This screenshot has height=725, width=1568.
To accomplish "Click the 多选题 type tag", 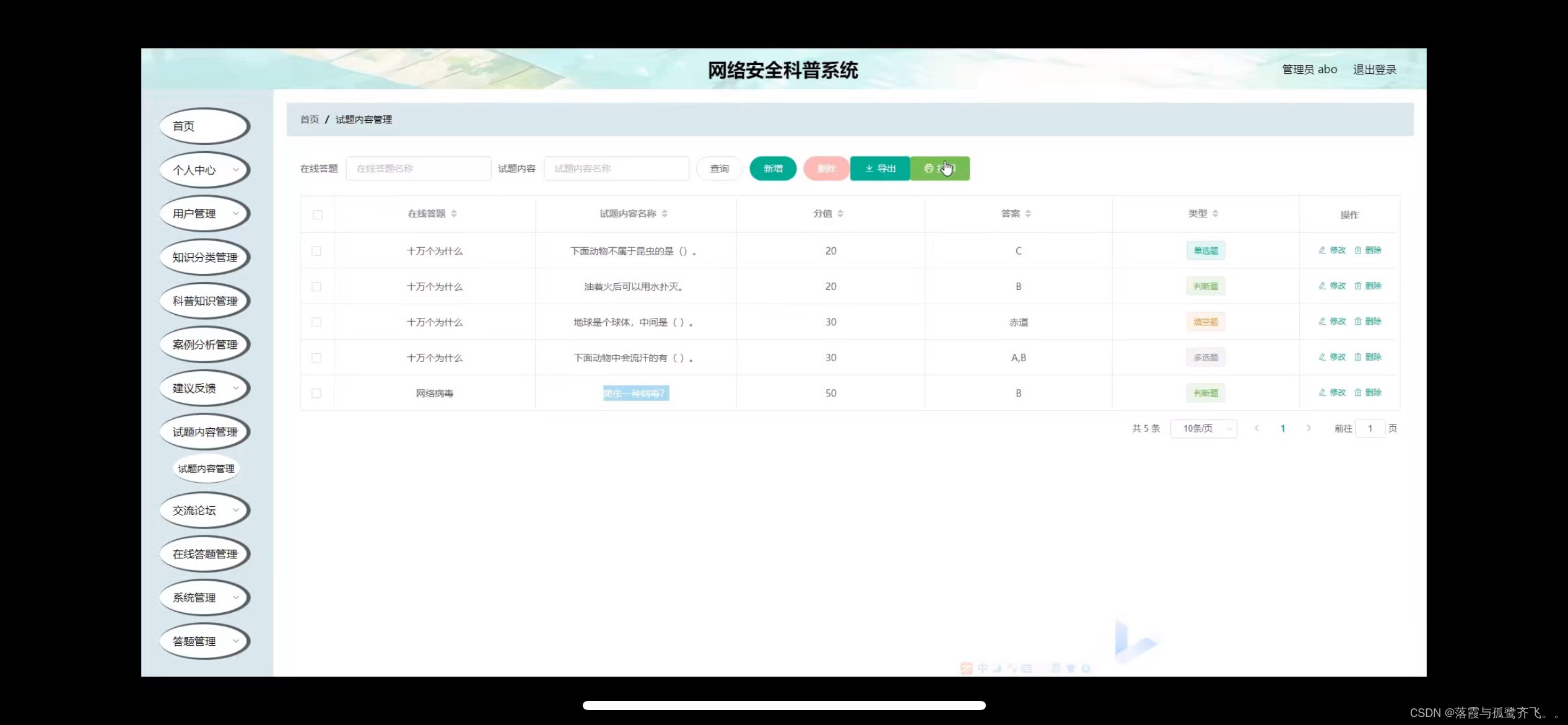I will click(1206, 358).
